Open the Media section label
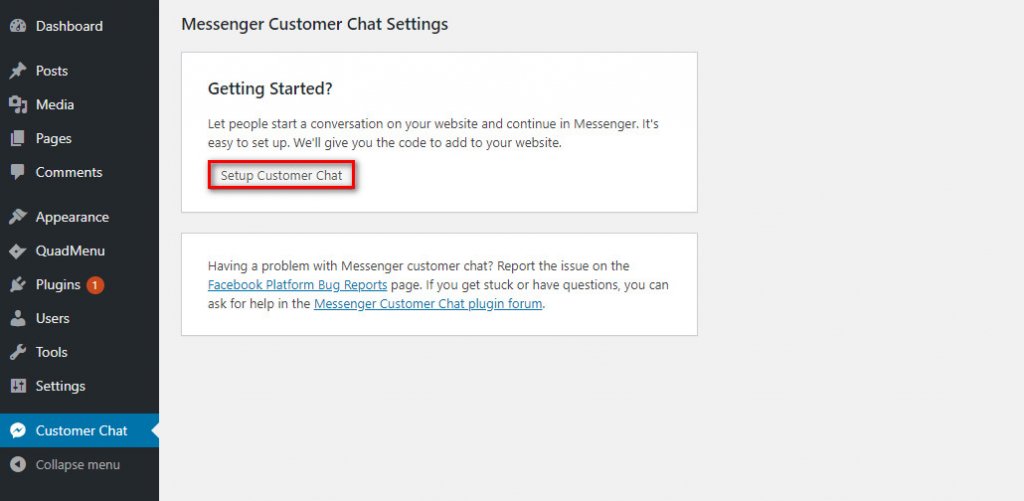The image size is (1024, 501). pos(55,105)
